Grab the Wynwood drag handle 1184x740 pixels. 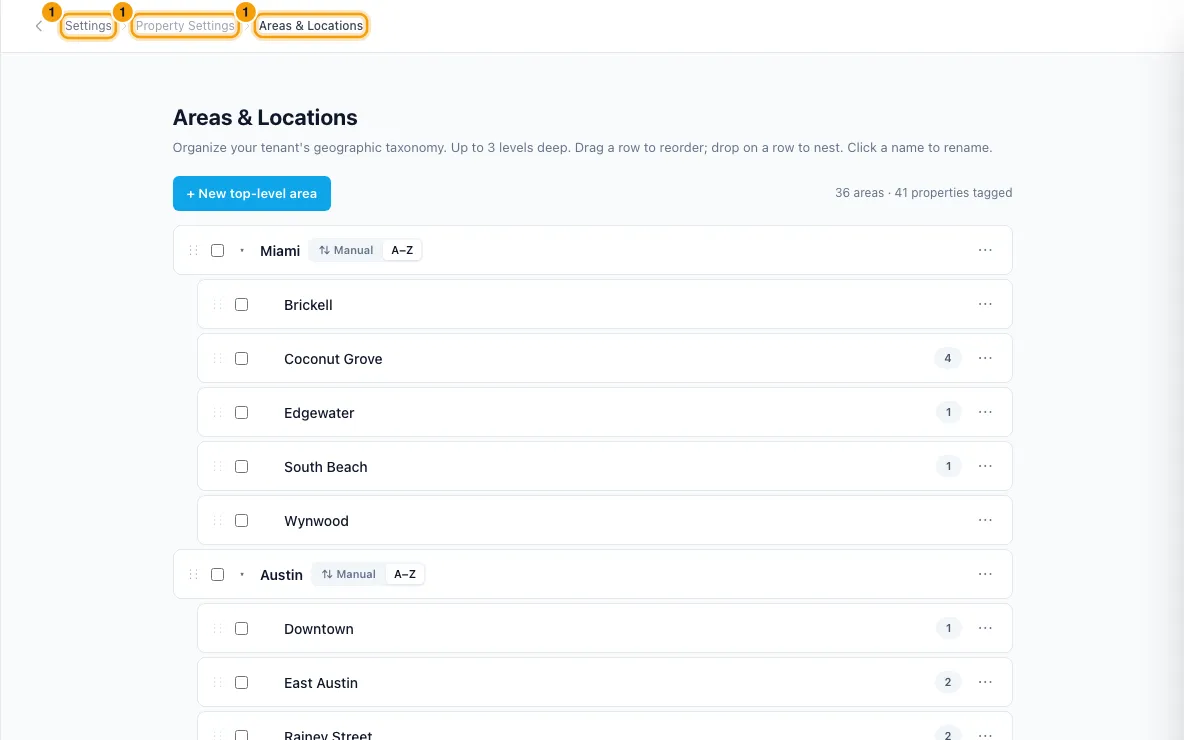click(x=217, y=520)
